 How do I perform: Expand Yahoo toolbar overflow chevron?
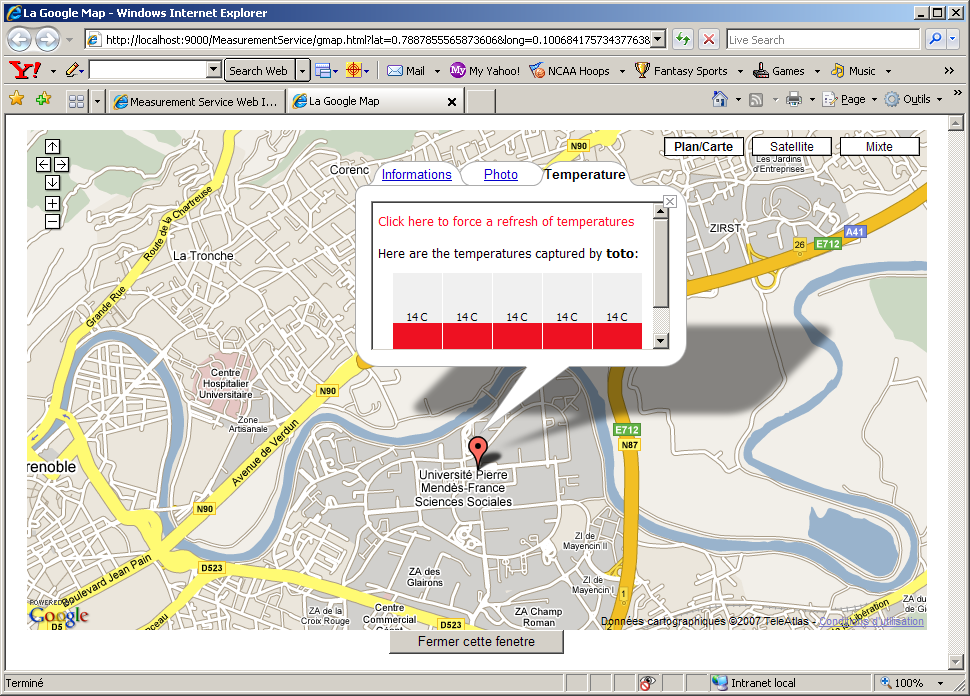tap(949, 71)
